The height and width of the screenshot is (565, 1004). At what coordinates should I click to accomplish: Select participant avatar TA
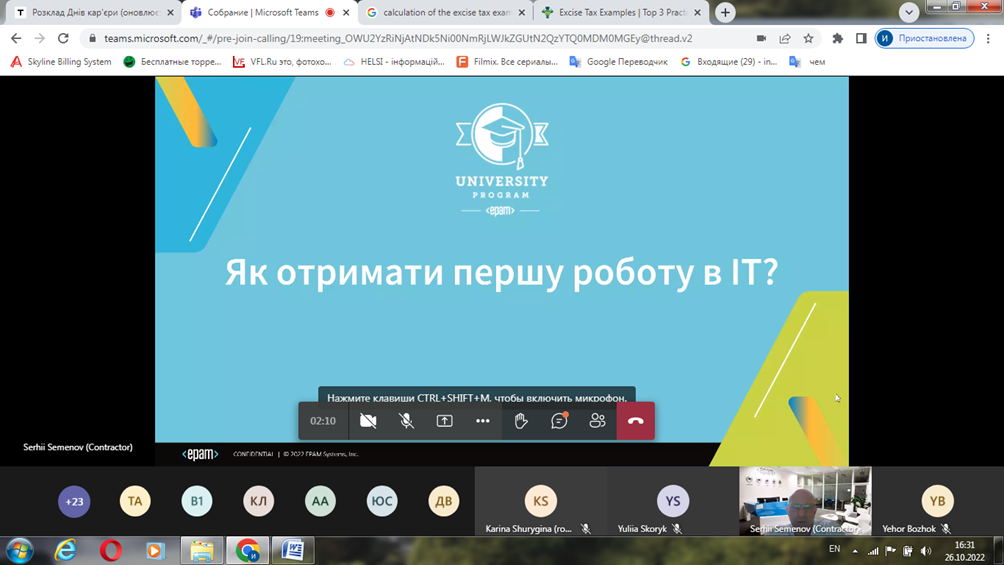coord(135,501)
